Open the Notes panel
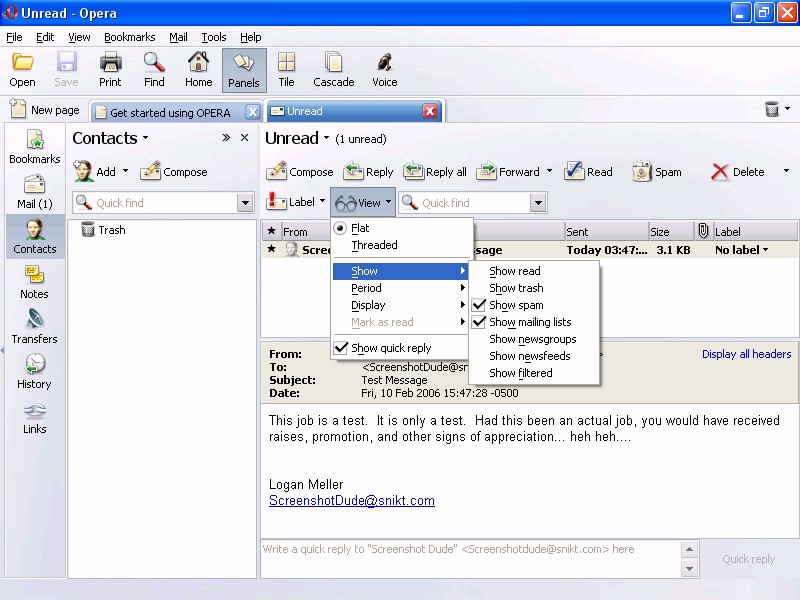Image resolution: width=800 pixels, height=600 pixels. 34,282
